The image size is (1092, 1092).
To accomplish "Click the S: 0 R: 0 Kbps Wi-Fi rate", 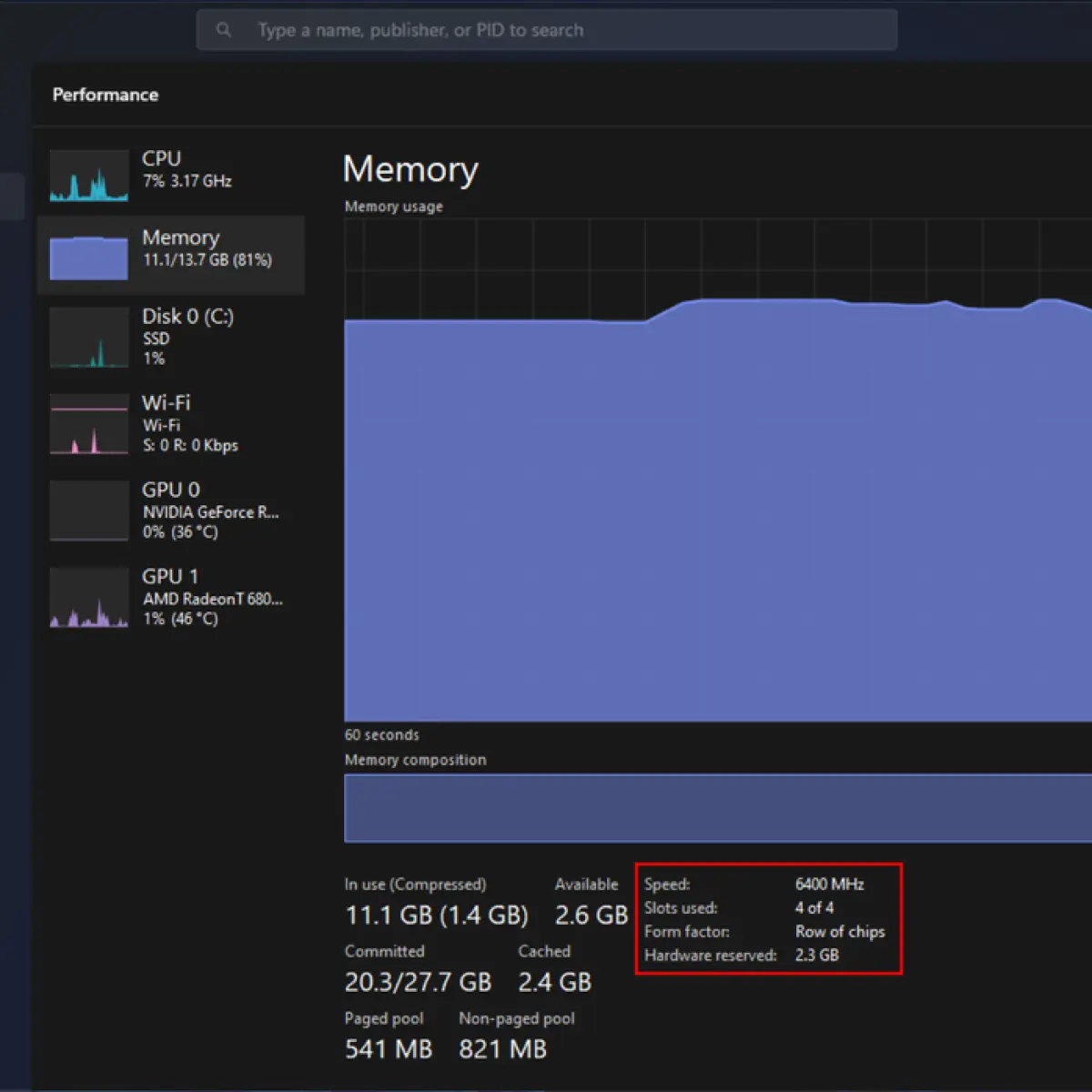I will (x=190, y=445).
